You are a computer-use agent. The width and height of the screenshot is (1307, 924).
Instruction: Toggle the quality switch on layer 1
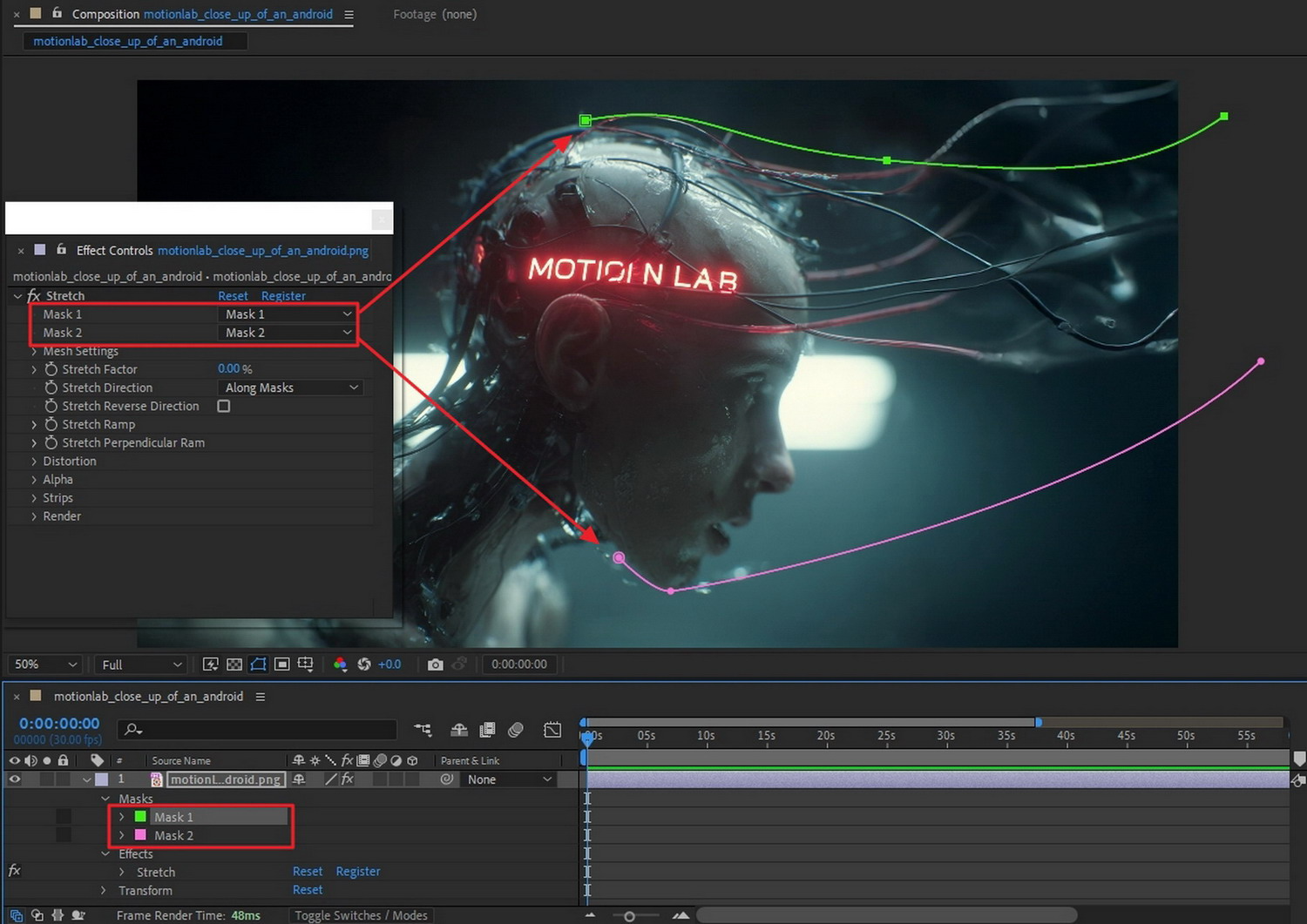331,779
